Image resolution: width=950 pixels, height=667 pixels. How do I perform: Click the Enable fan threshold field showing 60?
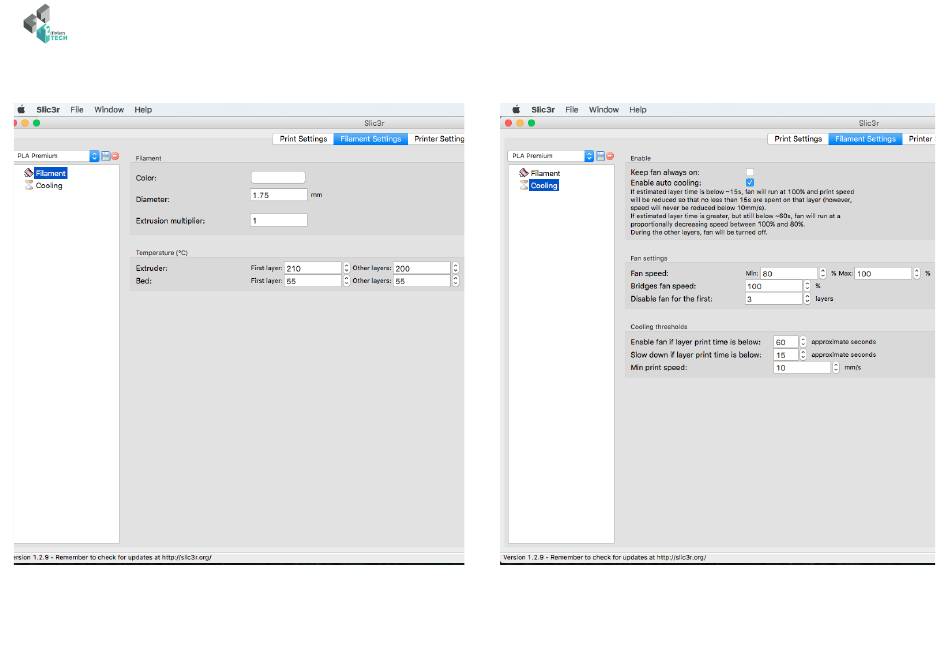pos(786,342)
